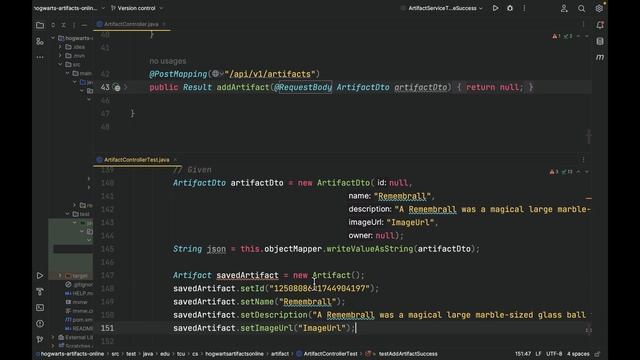Open the Git tool window icon

tap(40, 339)
